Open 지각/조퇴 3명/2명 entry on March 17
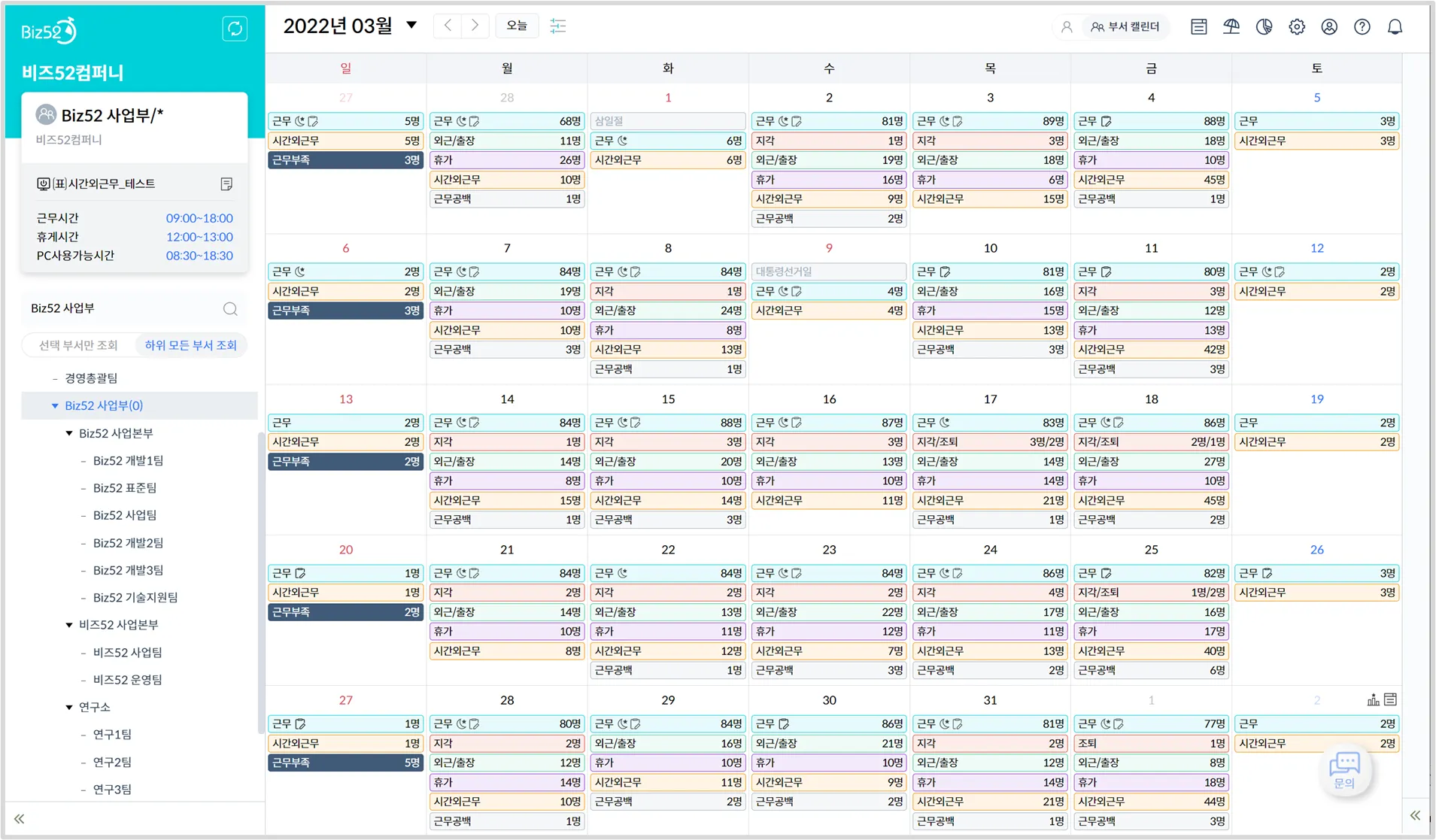Image resolution: width=1436 pixels, height=840 pixels. [x=990, y=442]
